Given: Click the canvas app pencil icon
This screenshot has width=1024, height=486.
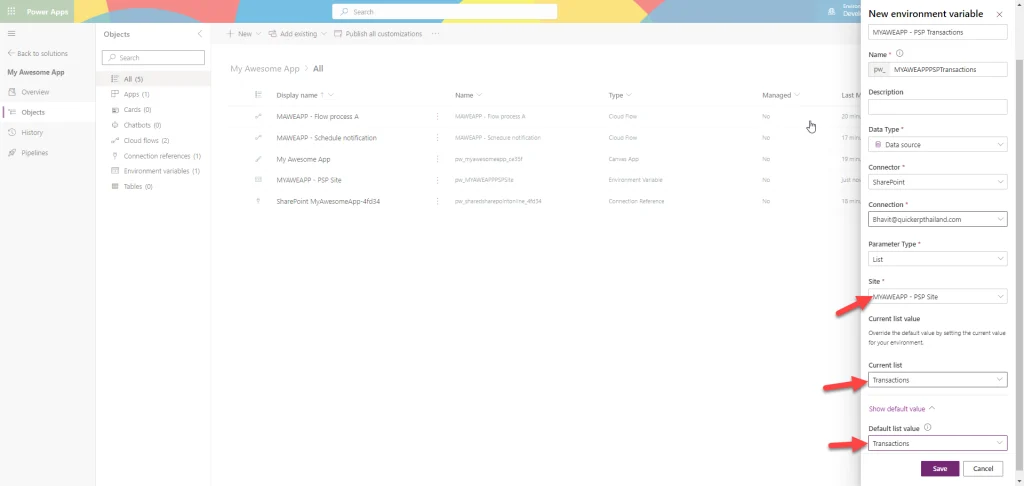Looking at the screenshot, I should (x=259, y=159).
